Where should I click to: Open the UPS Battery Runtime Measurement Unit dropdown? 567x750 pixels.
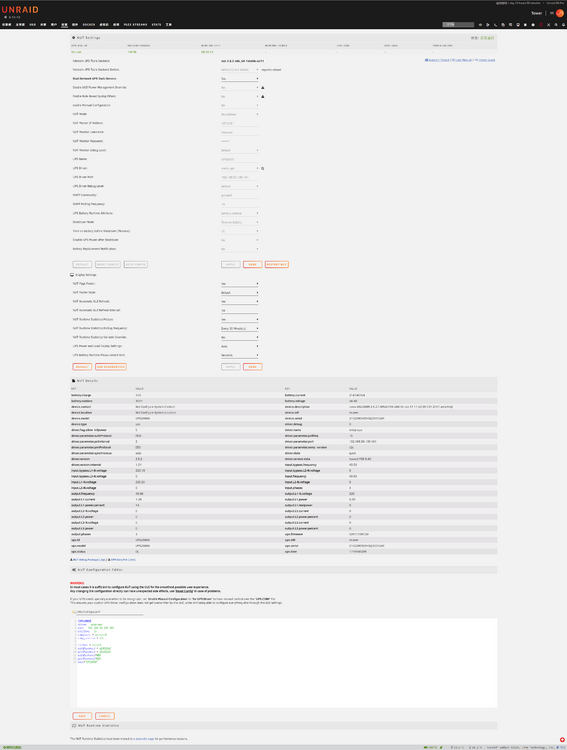240,355
